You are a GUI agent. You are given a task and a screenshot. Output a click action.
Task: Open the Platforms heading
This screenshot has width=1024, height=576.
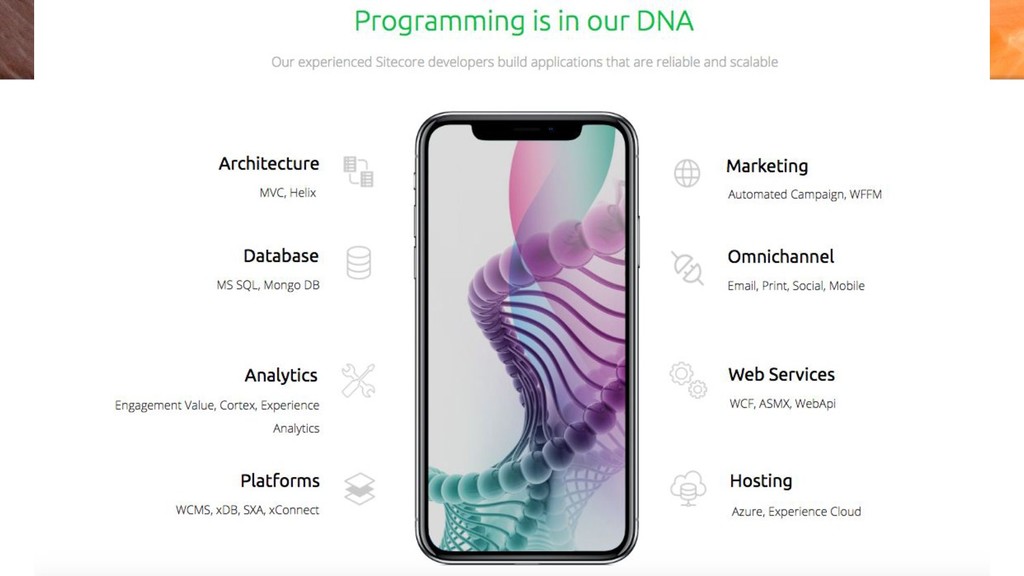point(280,481)
